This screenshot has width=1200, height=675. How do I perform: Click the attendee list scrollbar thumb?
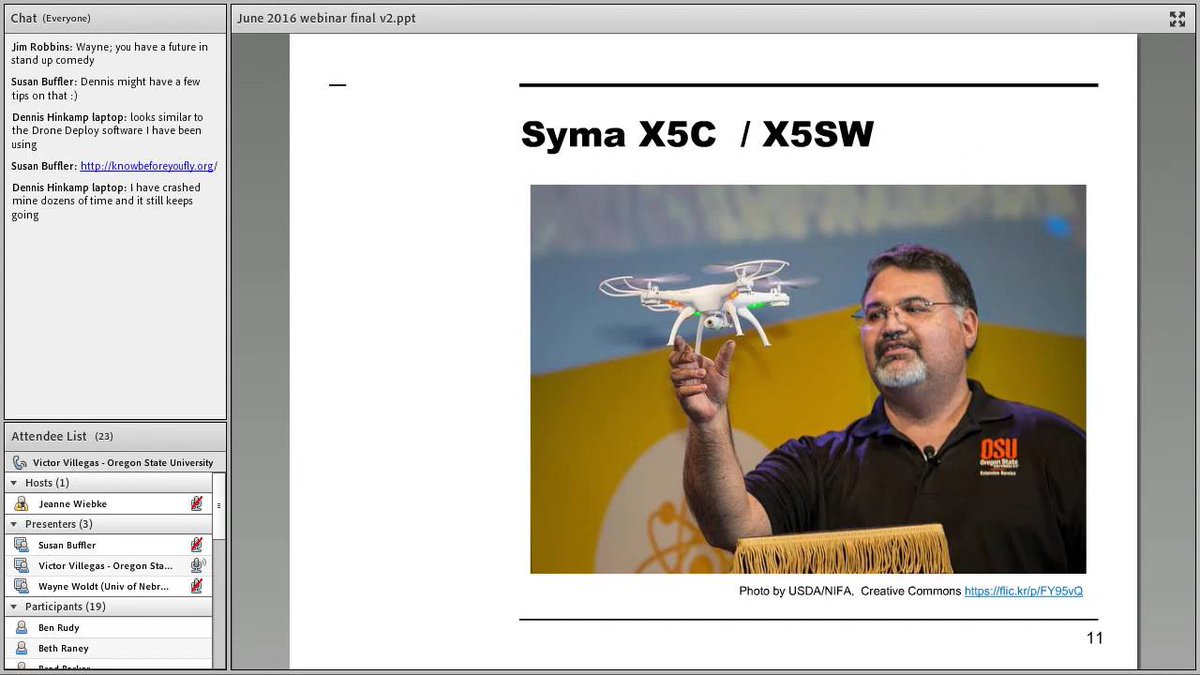pos(219,505)
